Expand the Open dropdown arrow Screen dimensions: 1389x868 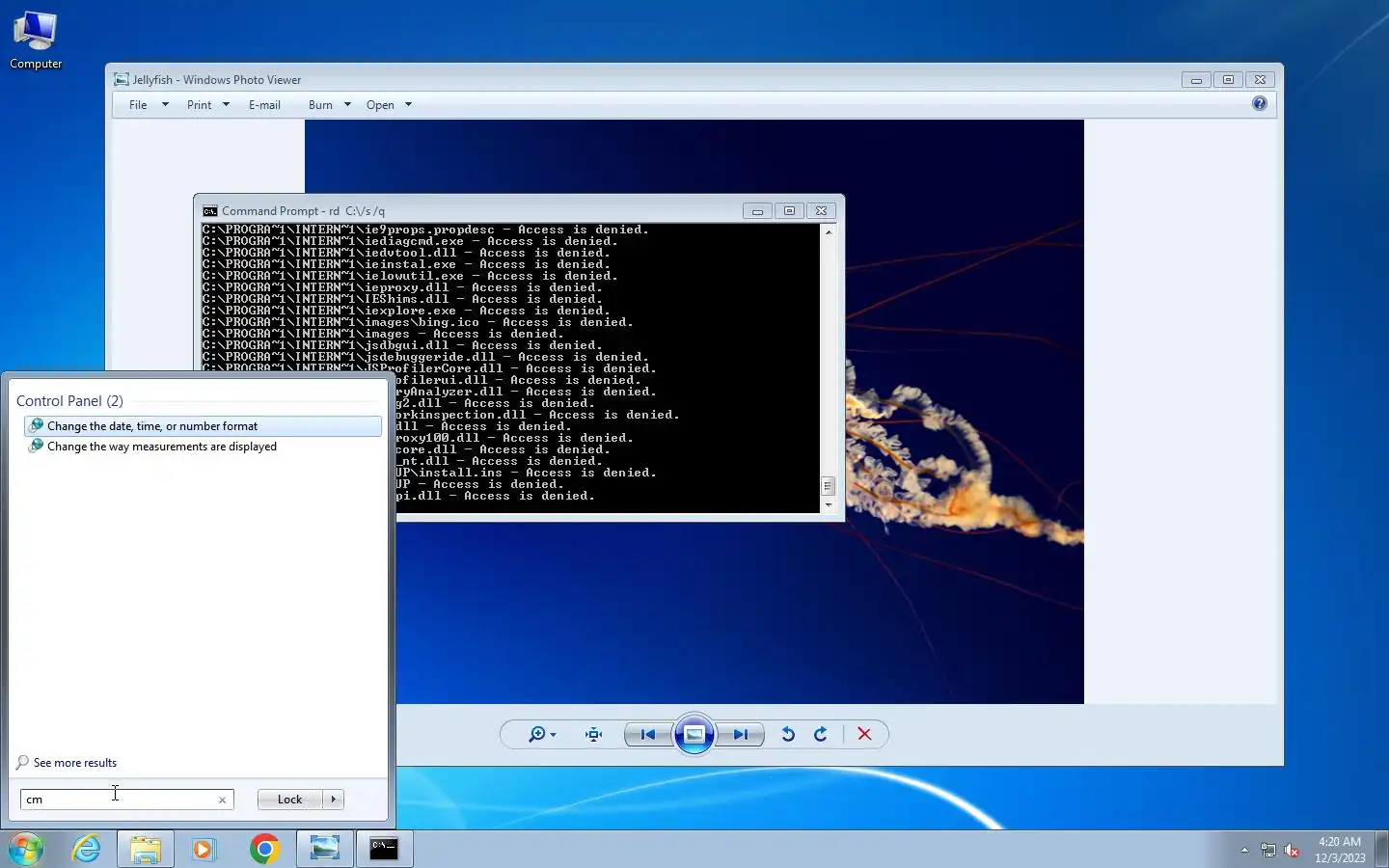tap(408, 105)
